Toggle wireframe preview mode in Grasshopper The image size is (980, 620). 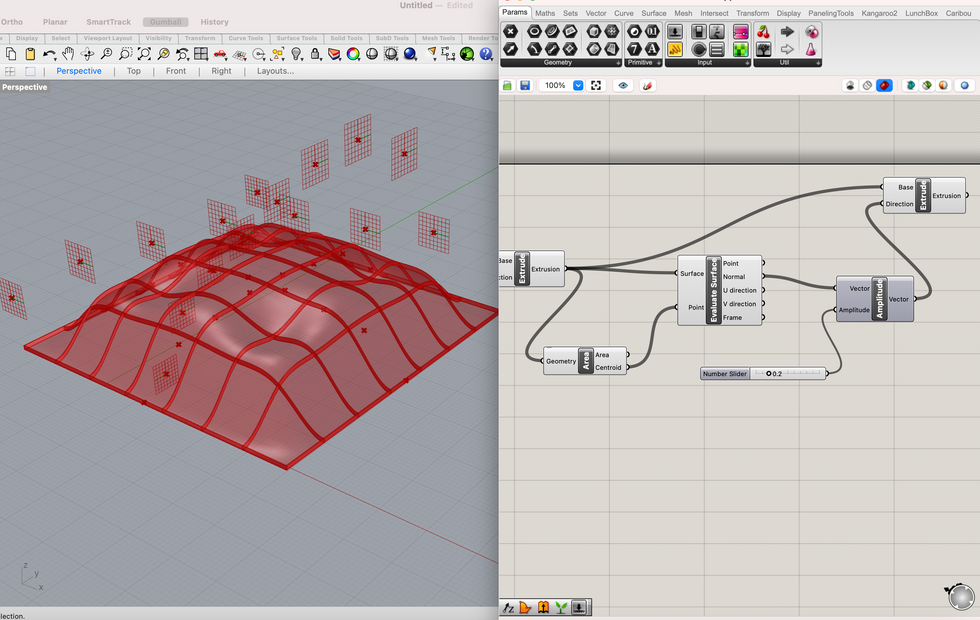pyautogui.click(x=867, y=85)
